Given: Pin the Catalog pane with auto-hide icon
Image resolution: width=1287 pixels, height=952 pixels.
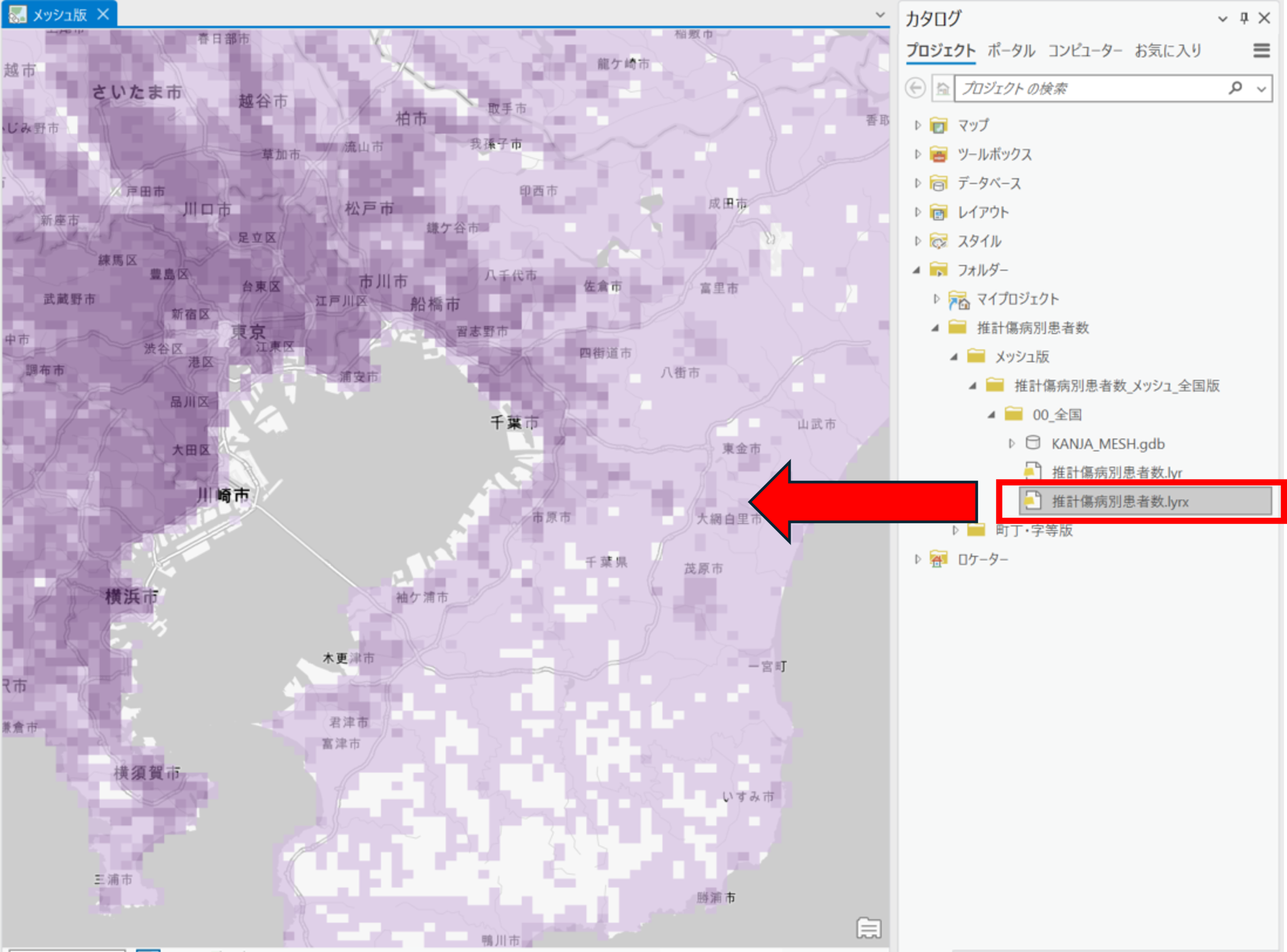Looking at the screenshot, I should pyautogui.click(x=1244, y=19).
